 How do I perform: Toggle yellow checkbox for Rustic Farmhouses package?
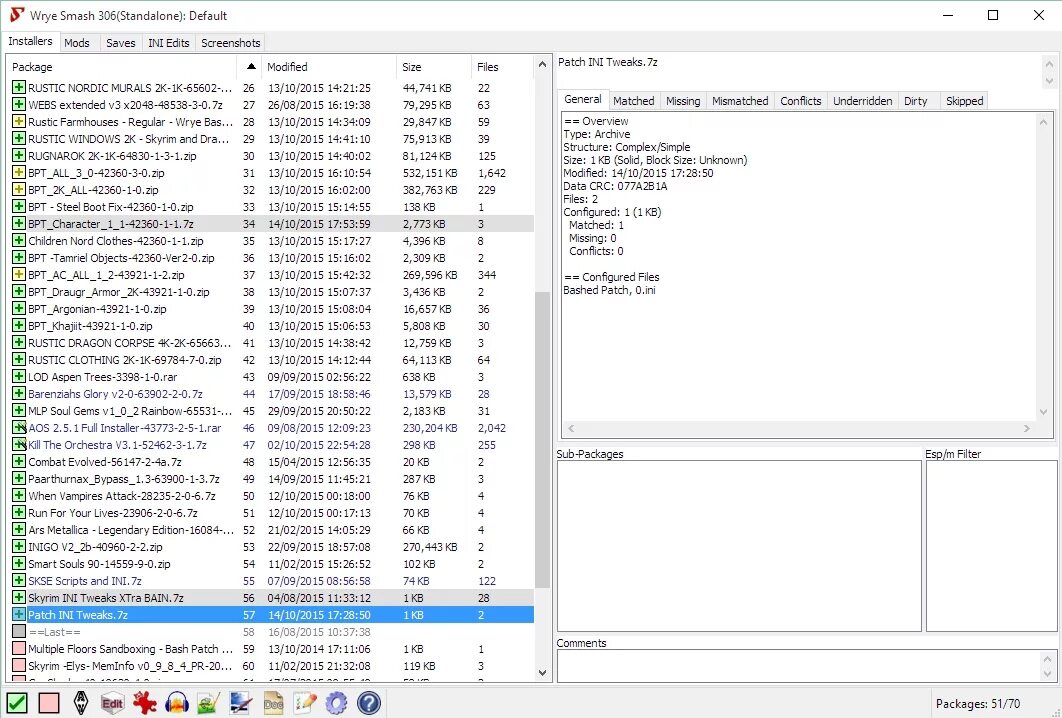19,121
